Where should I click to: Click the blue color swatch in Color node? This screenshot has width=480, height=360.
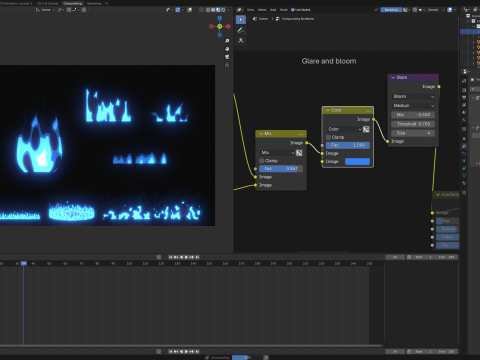357,161
